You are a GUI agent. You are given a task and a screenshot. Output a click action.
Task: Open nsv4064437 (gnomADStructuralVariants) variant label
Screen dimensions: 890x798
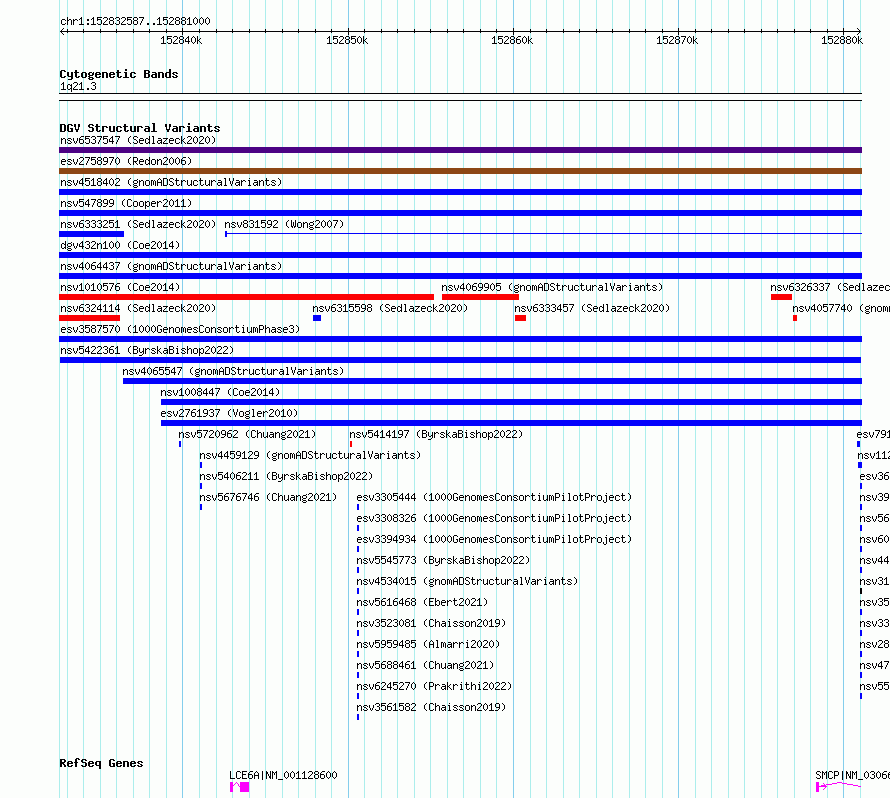[x=171, y=266]
